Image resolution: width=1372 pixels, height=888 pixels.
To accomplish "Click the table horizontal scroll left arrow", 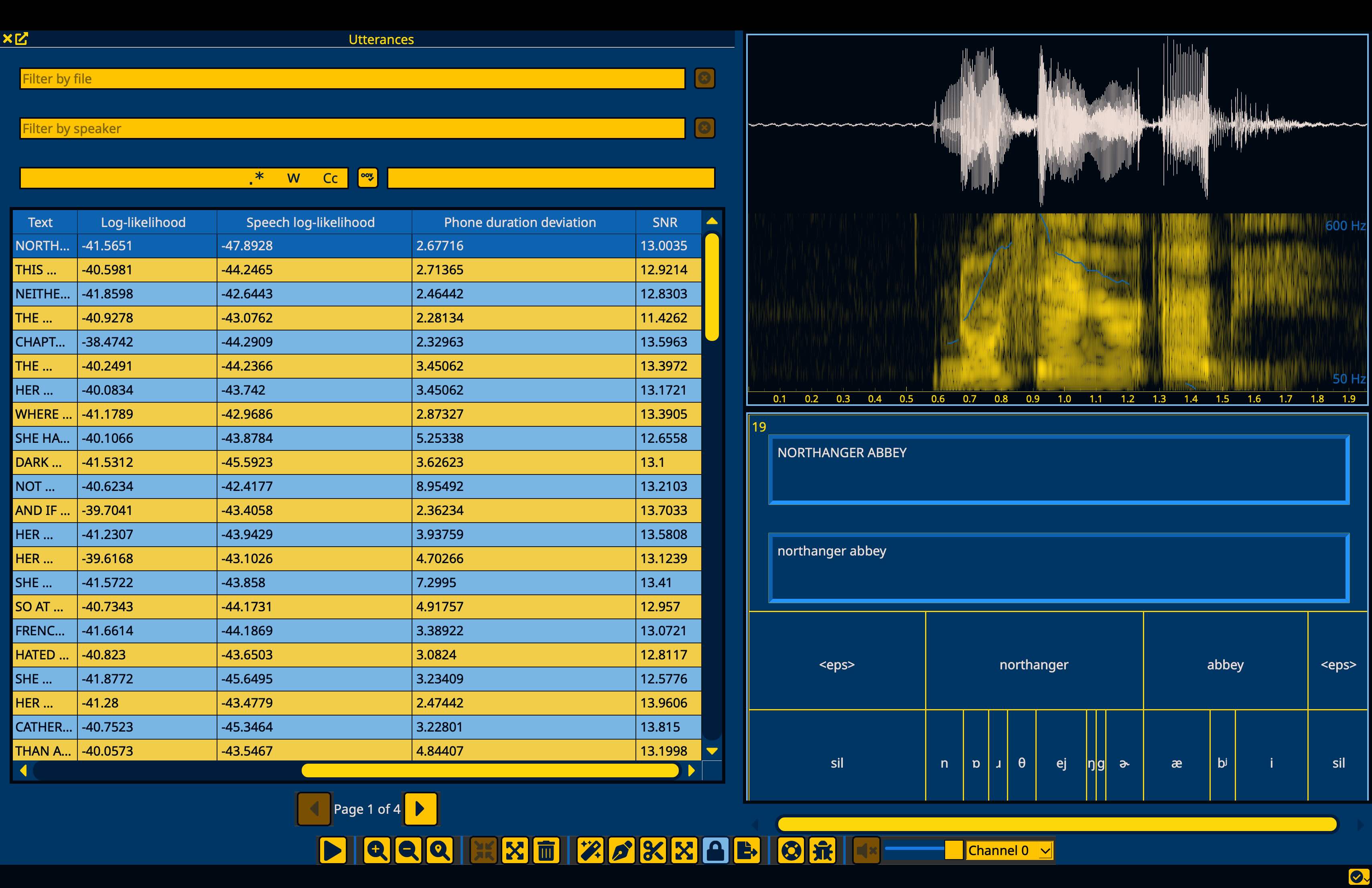I will 23,770.
